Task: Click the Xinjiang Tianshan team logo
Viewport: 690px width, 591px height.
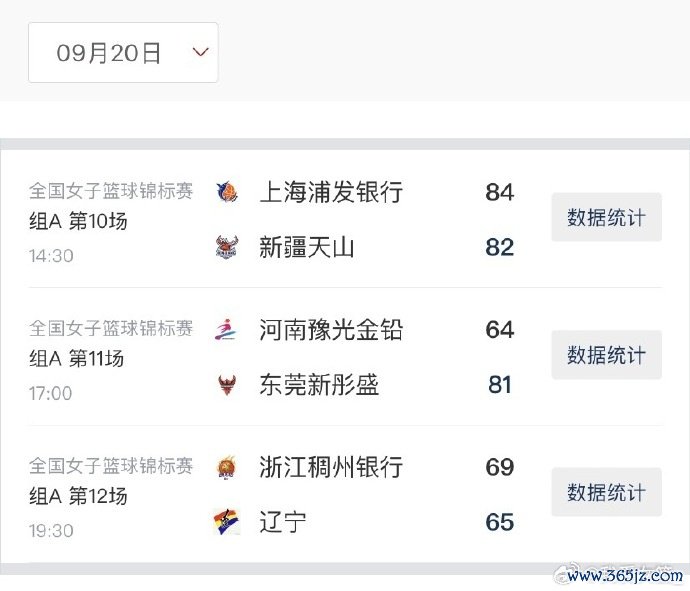Action: click(227, 246)
